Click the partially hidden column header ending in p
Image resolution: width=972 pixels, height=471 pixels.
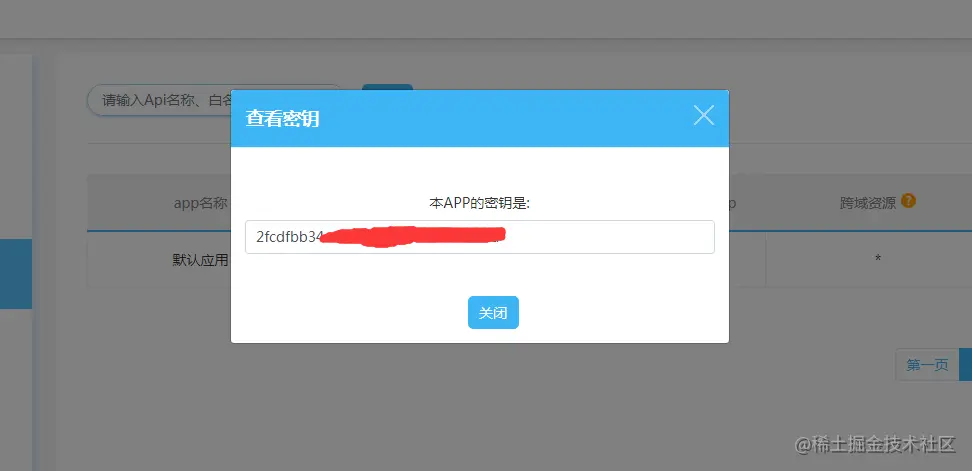[733, 203]
